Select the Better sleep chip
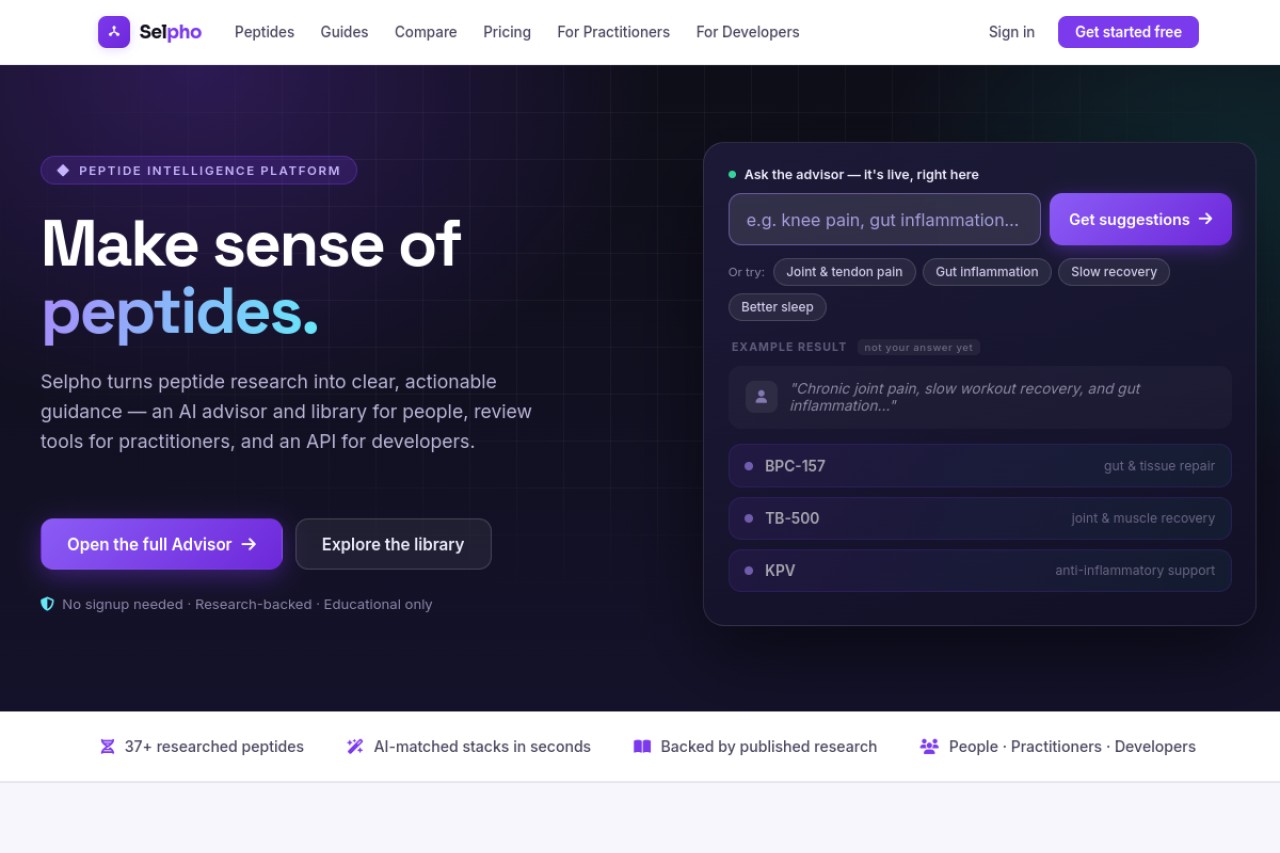This screenshot has width=1280, height=853. pyautogui.click(x=777, y=307)
